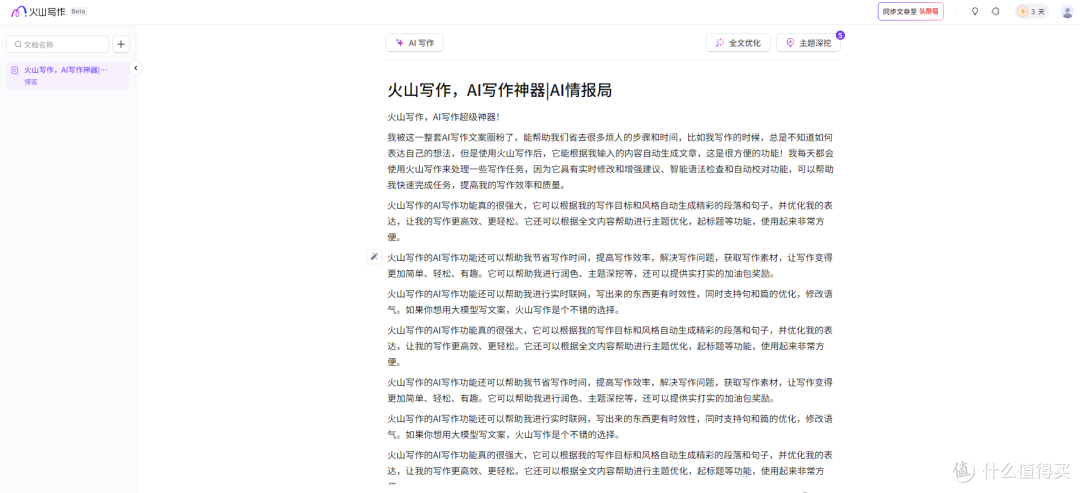Click the 火山写作 logo

[x=38, y=12]
